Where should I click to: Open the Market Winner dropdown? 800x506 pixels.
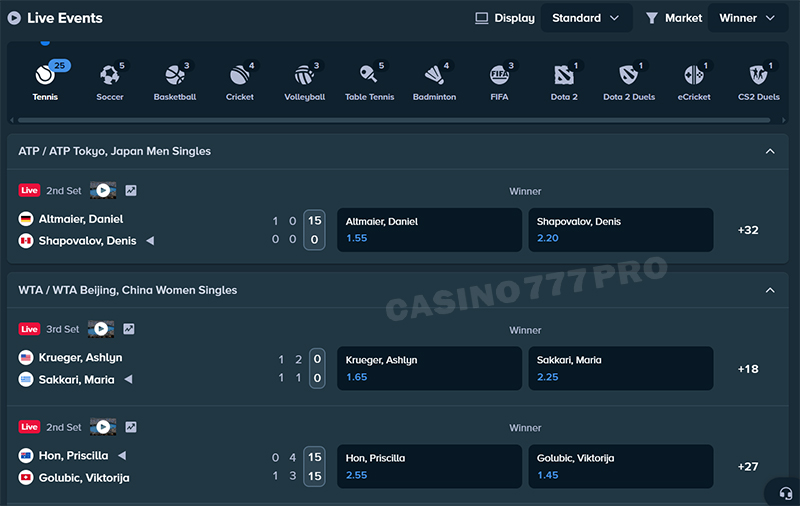coord(748,18)
